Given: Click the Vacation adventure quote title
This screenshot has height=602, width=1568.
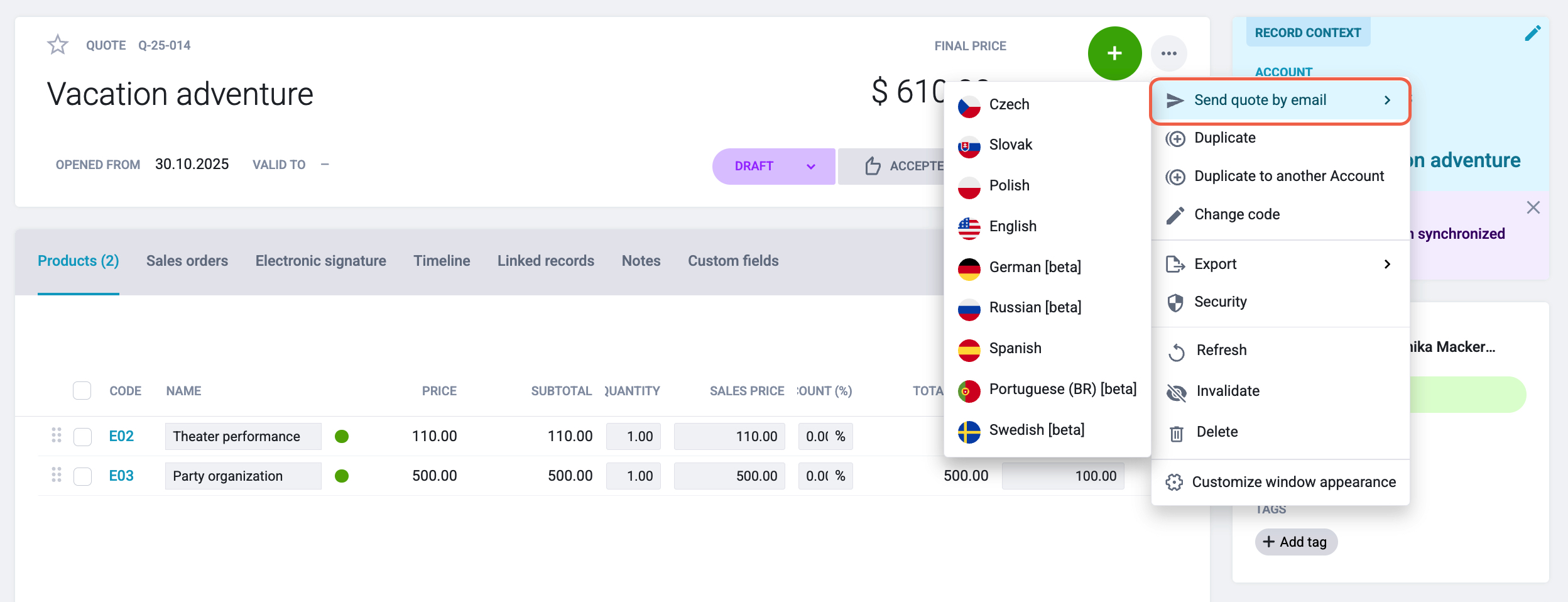Looking at the screenshot, I should pyautogui.click(x=180, y=94).
